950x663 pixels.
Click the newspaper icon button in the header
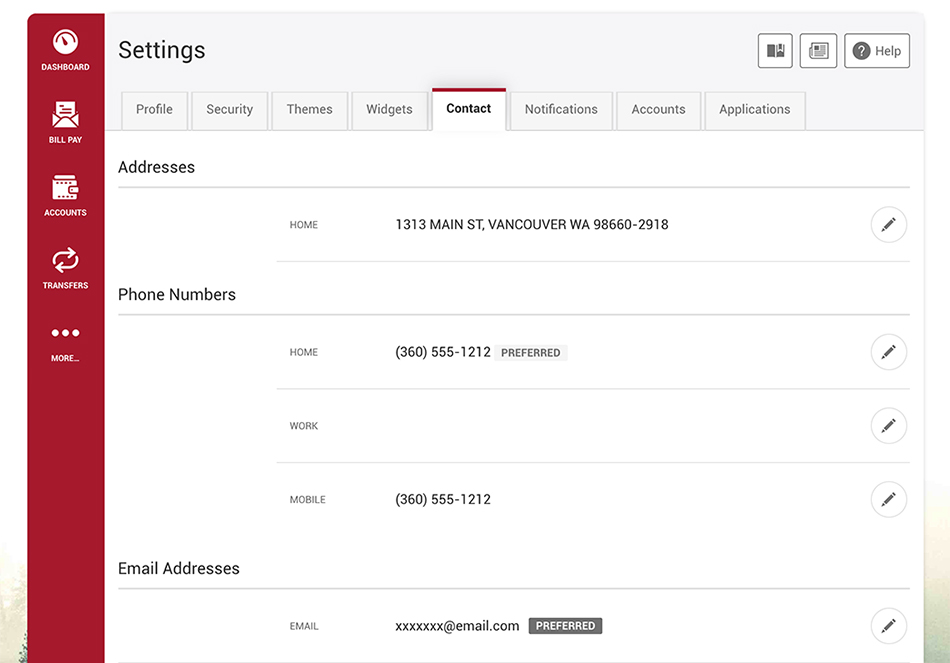[818, 50]
